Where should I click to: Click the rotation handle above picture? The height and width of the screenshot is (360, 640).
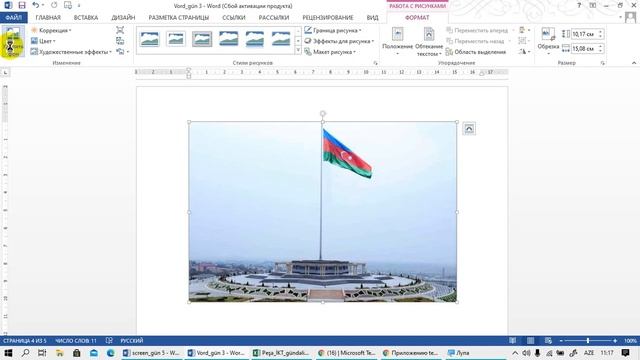pos(322,113)
